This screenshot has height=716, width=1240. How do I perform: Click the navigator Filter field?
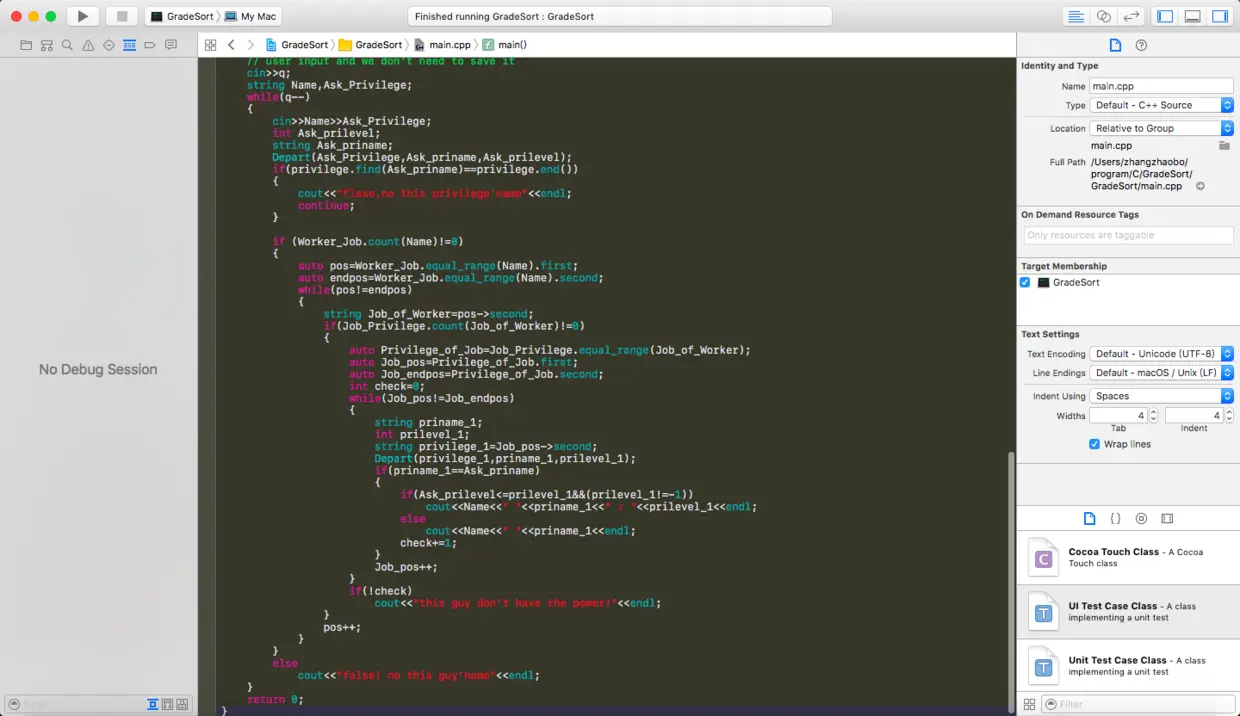(x=75, y=704)
